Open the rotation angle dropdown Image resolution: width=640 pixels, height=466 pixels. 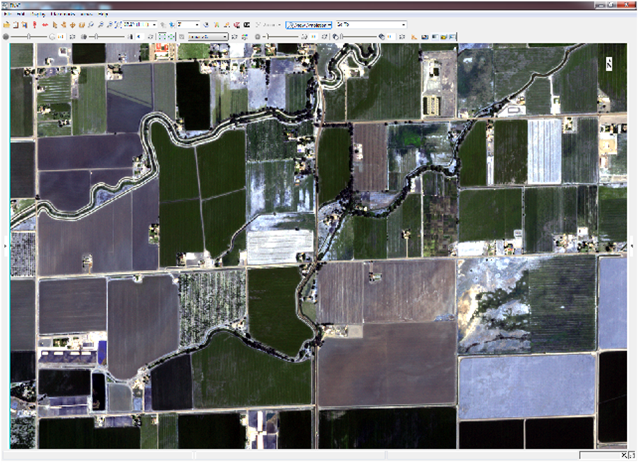point(196,24)
